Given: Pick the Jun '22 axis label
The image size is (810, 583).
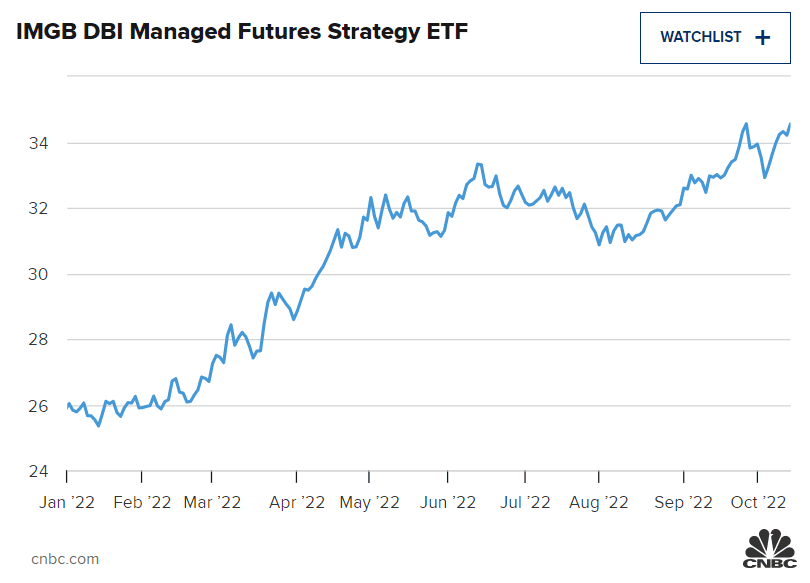Looking at the screenshot, I should [x=450, y=502].
